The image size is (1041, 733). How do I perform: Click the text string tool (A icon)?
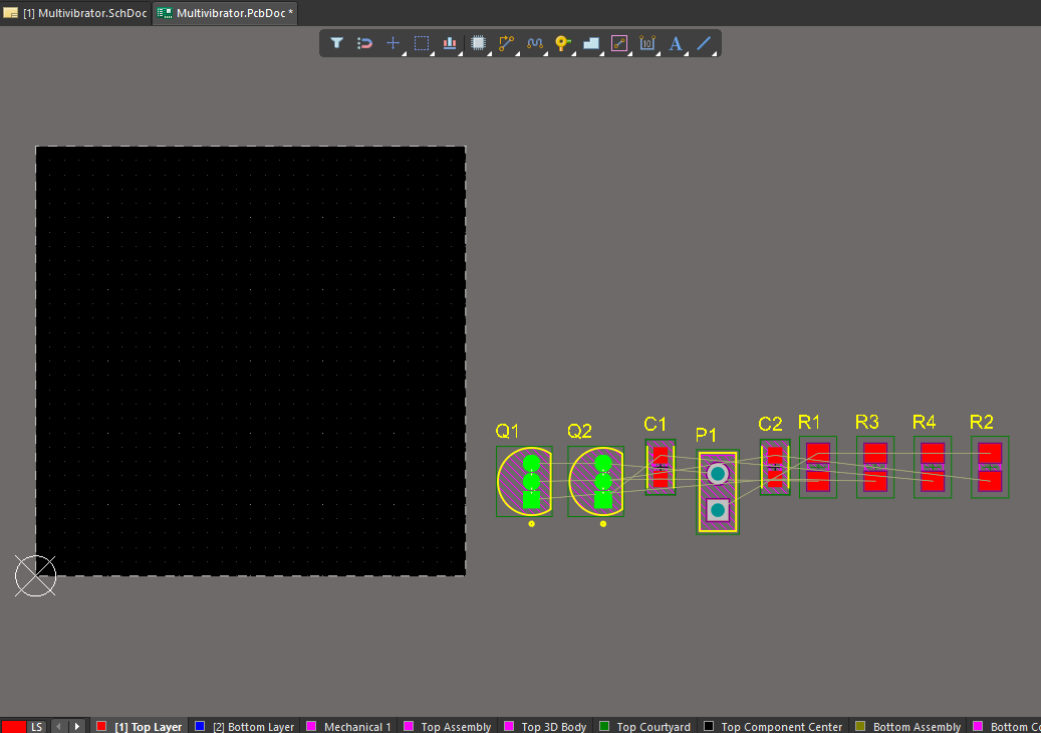coord(676,43)
